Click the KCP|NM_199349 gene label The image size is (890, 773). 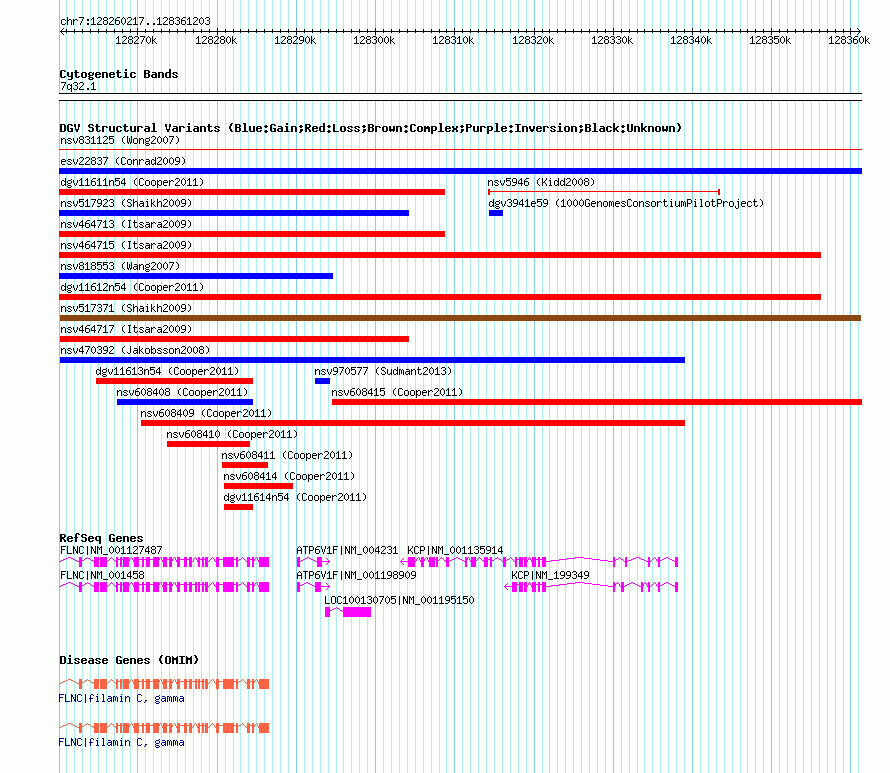(550, 575)
